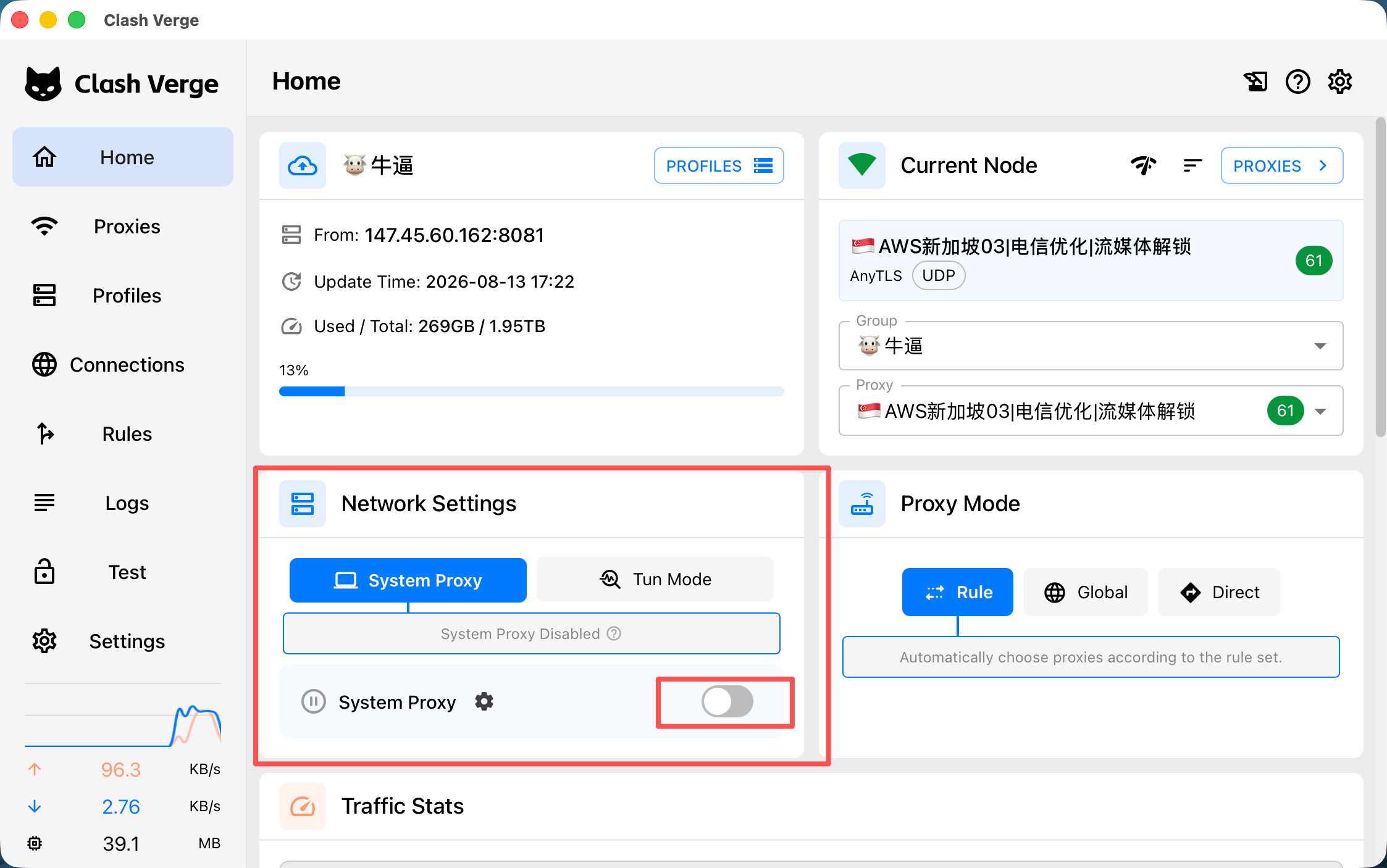The height and width of the screenshot is (868, 1387).
Task: Click the download speed arrow icon
Action: tap(35, 806)
